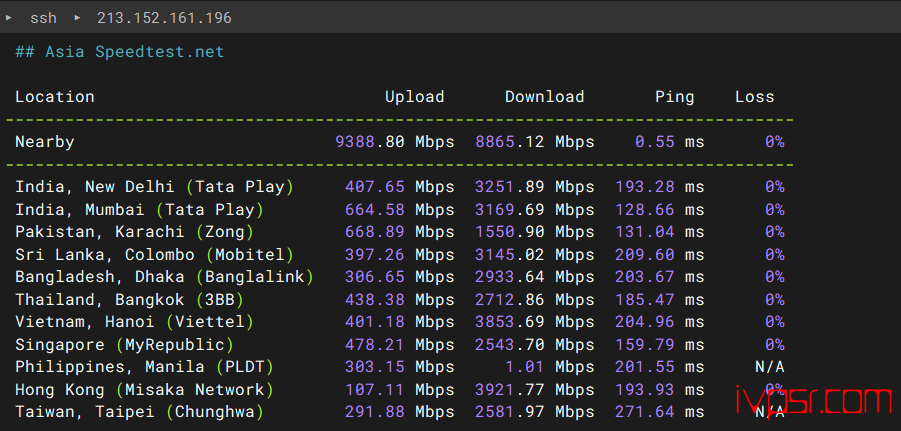Click Mumbai download value 3169.69
The image size is (901, 431).
pos(510,209)
